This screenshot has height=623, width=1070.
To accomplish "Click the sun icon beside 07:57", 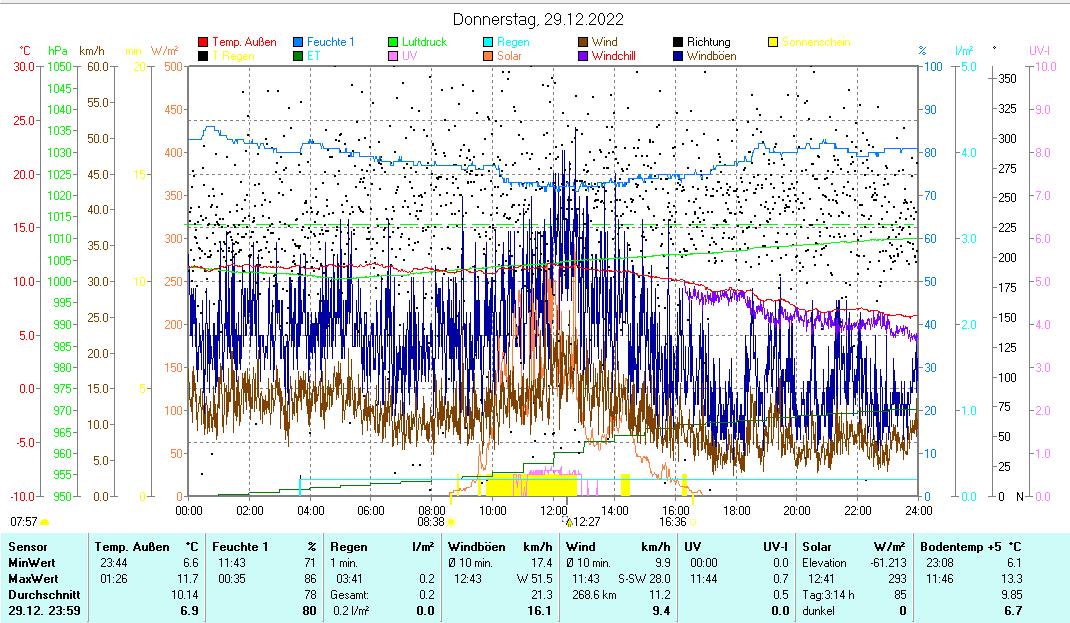I will [44, 521].
